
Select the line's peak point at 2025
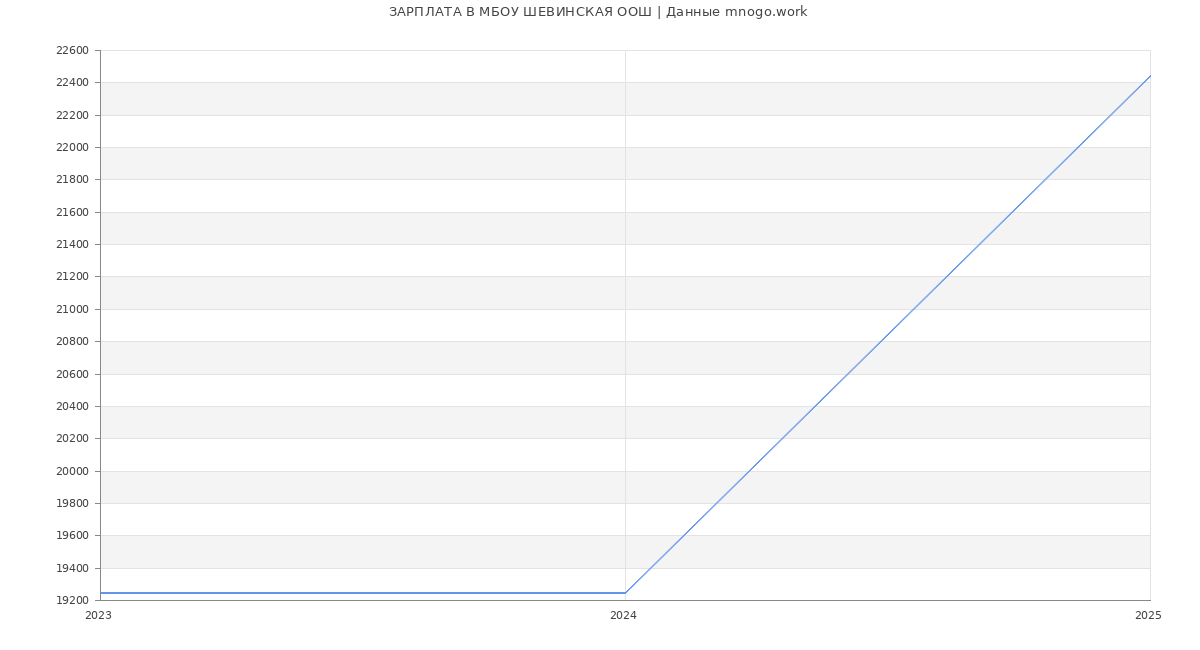1149,76
